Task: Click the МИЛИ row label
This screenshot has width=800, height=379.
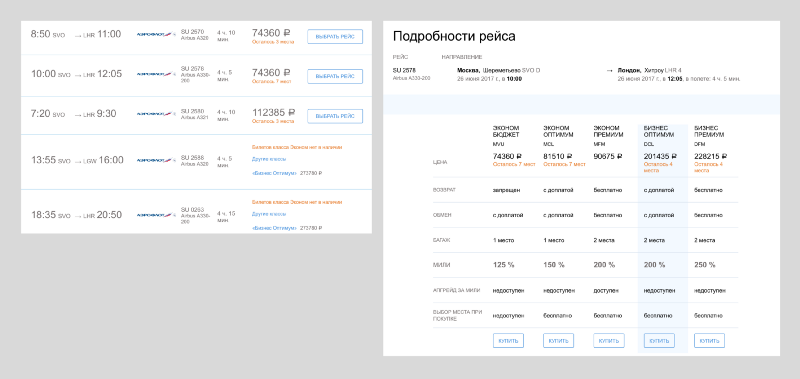Action: [x=440, y=265]
